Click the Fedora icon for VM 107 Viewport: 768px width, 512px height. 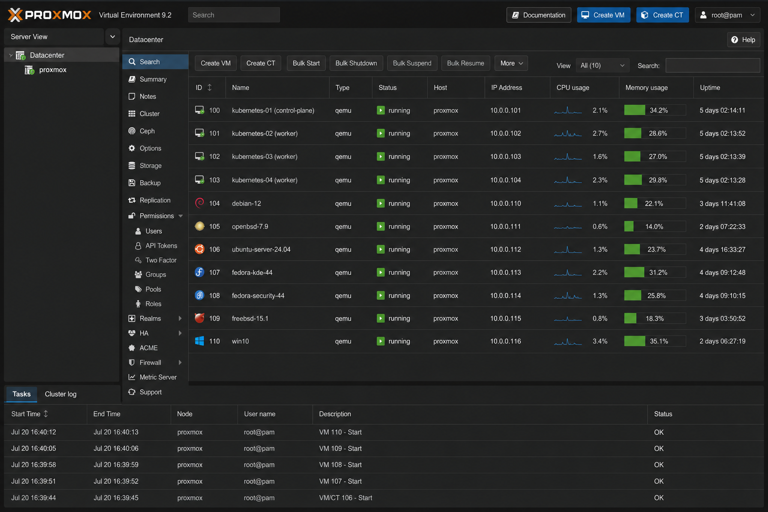pos(199,272)
